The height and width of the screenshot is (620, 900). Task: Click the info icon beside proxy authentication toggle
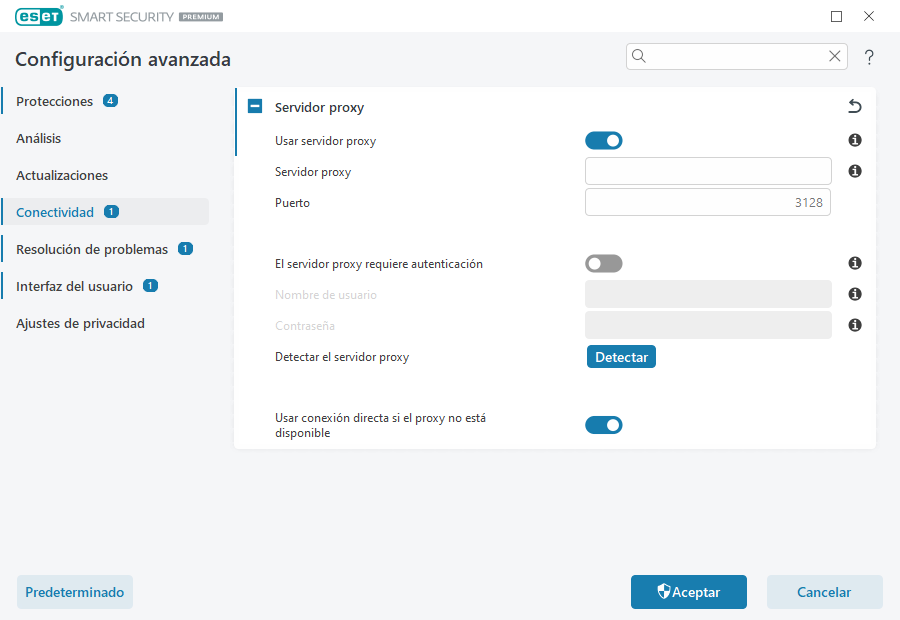pos(854,263)
